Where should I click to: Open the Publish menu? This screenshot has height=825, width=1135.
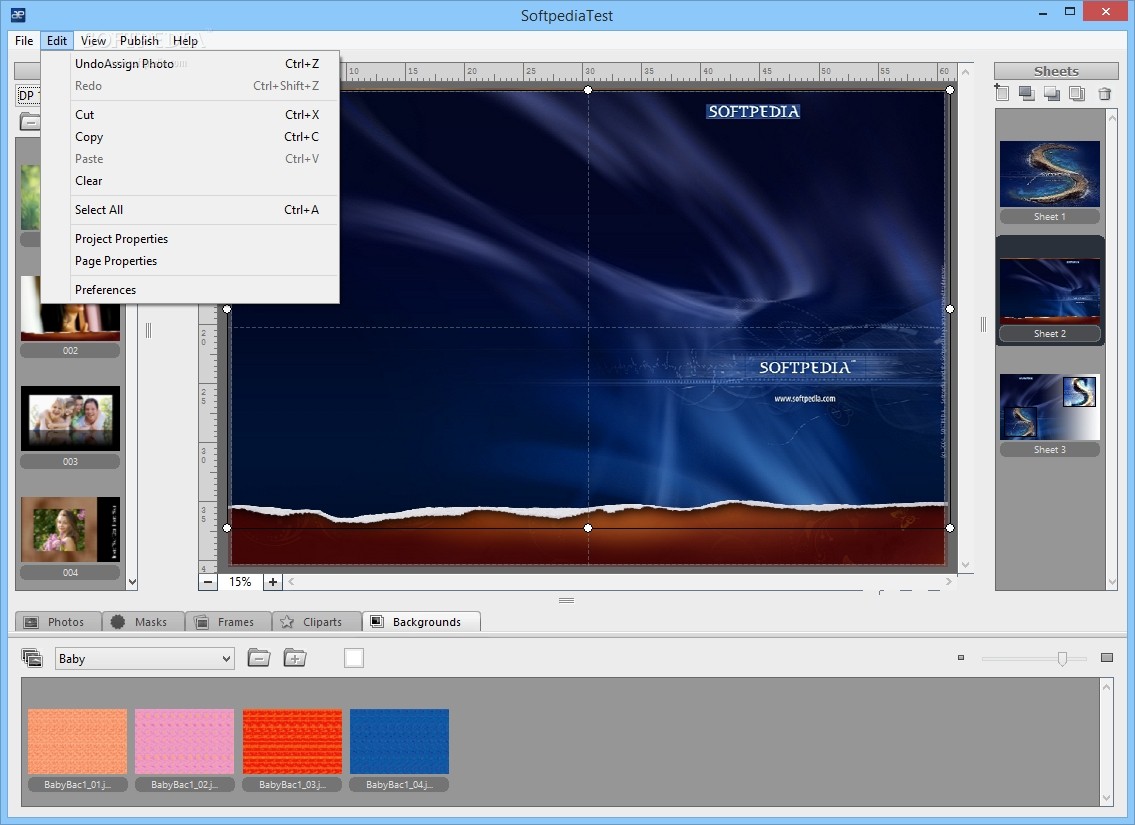(x=139, y=41)
